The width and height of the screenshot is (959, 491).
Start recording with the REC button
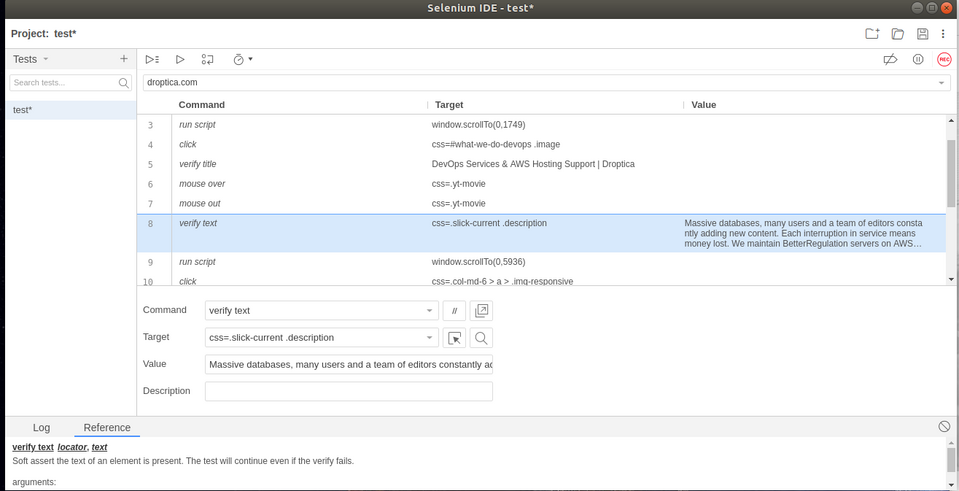944,59
